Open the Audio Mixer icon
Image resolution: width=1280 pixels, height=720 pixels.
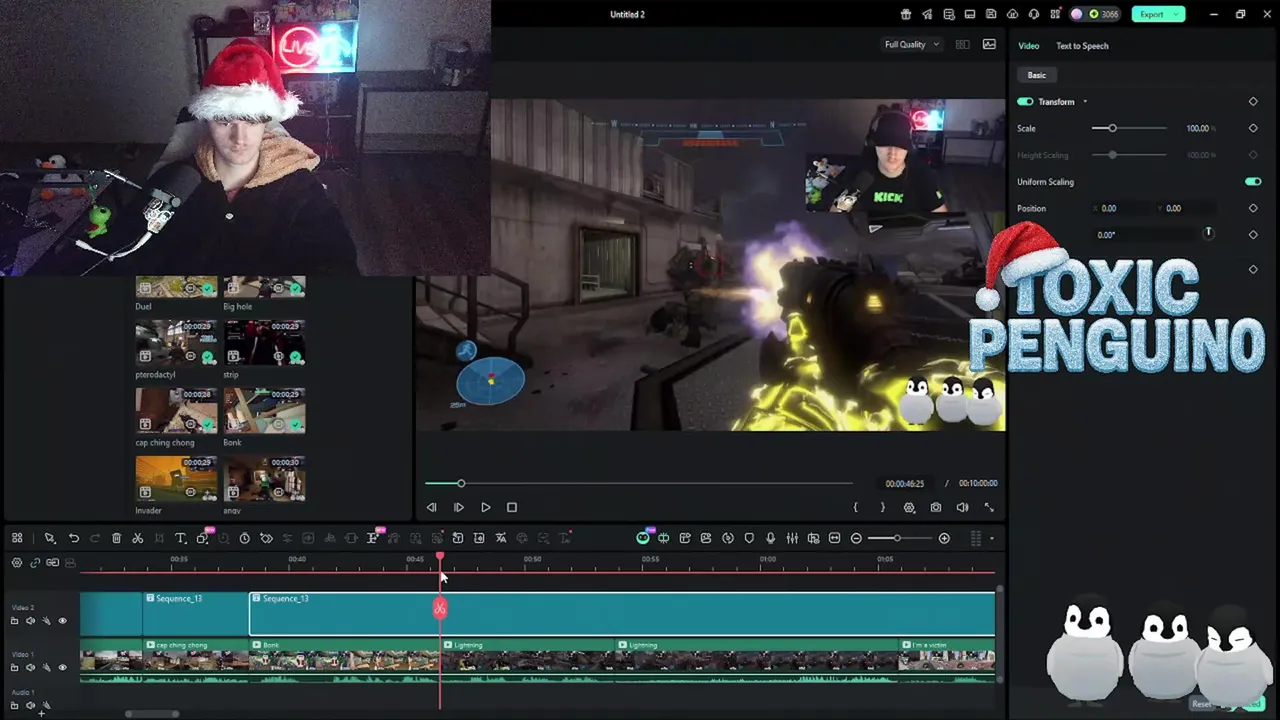[x=792, y=538]
